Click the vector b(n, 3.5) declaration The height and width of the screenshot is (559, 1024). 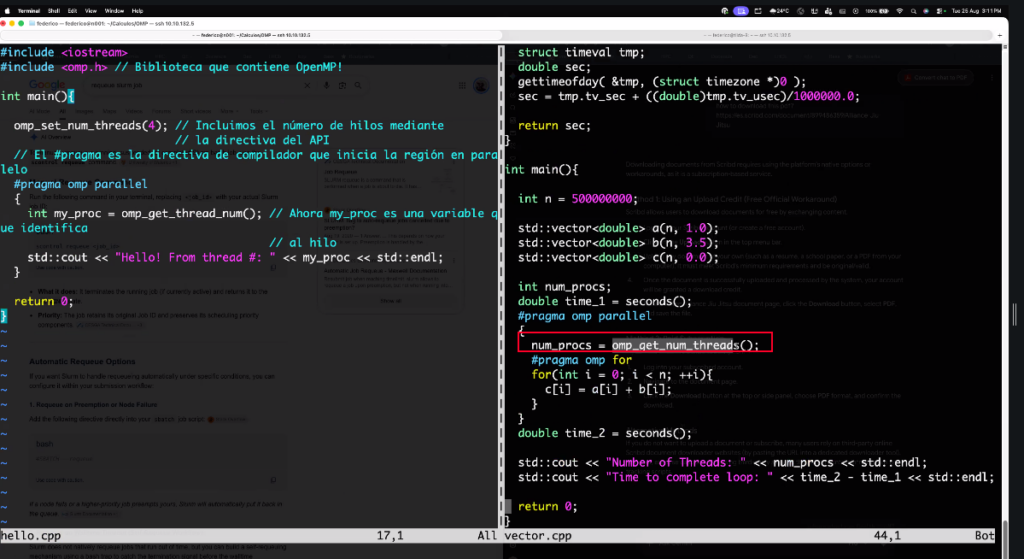[618, 242]
